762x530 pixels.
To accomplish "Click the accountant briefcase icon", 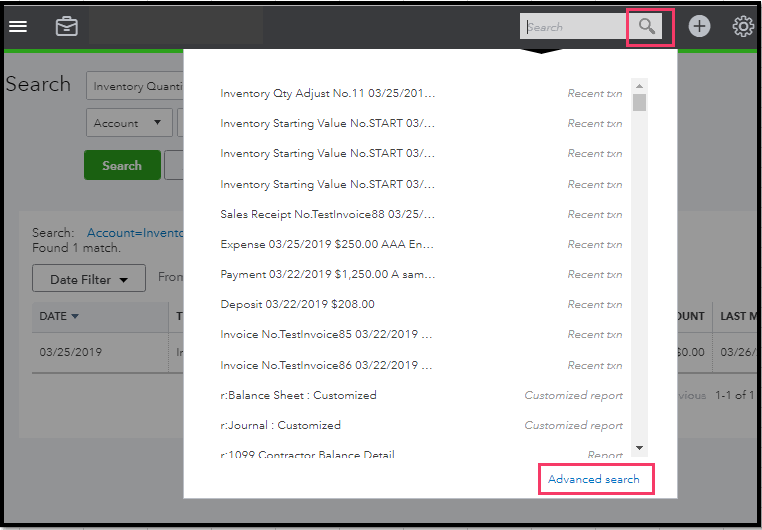I will pyautogui.click(x=67, y=26).
